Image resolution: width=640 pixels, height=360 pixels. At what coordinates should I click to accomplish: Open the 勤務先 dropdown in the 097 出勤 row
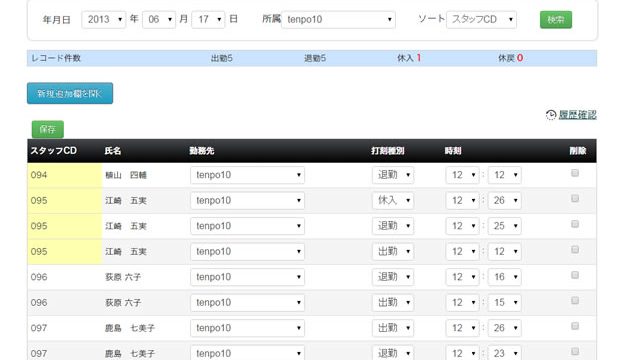coord(247,328)
